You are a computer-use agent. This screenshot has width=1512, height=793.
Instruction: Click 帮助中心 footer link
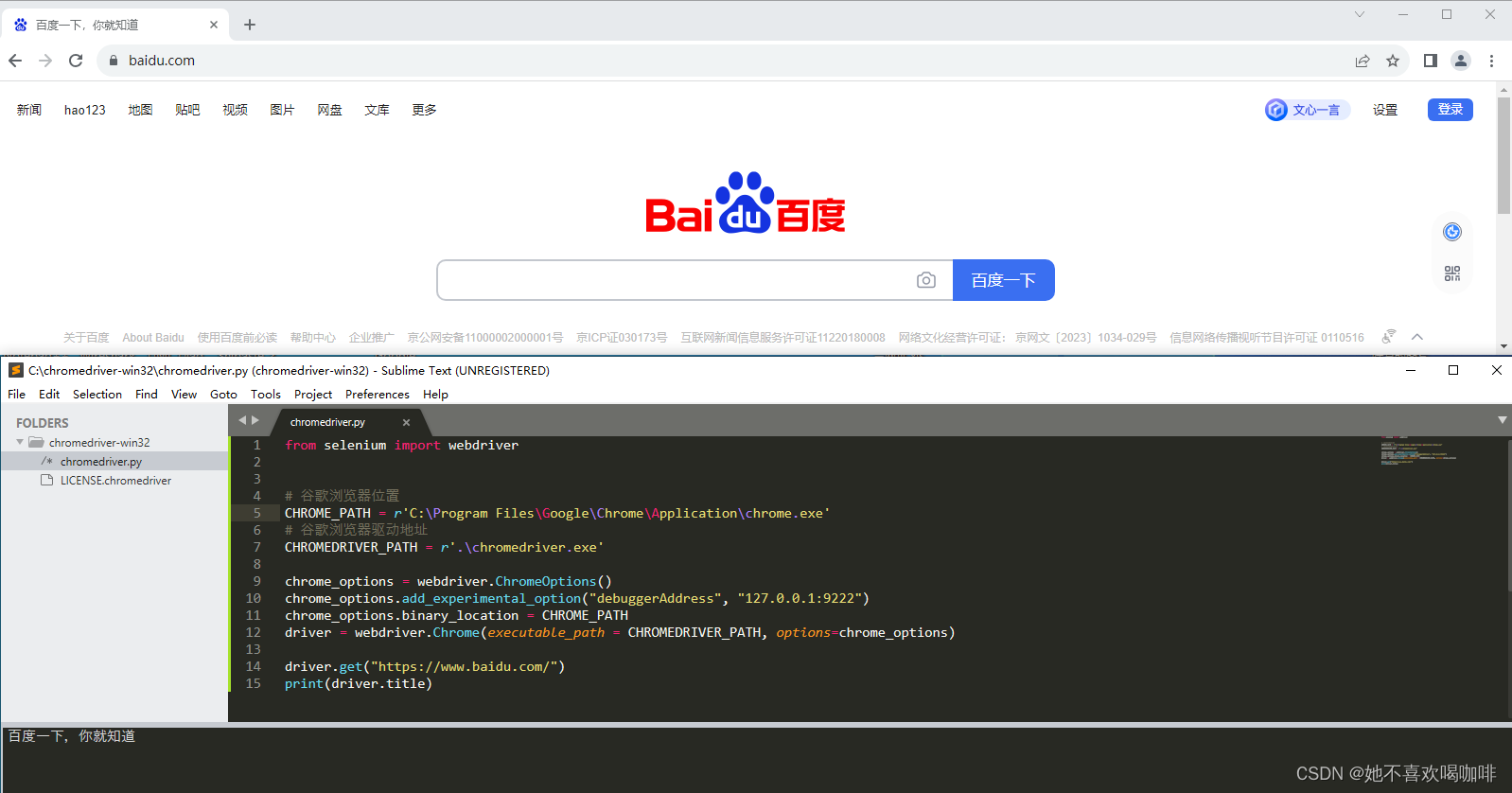(312, 338)
